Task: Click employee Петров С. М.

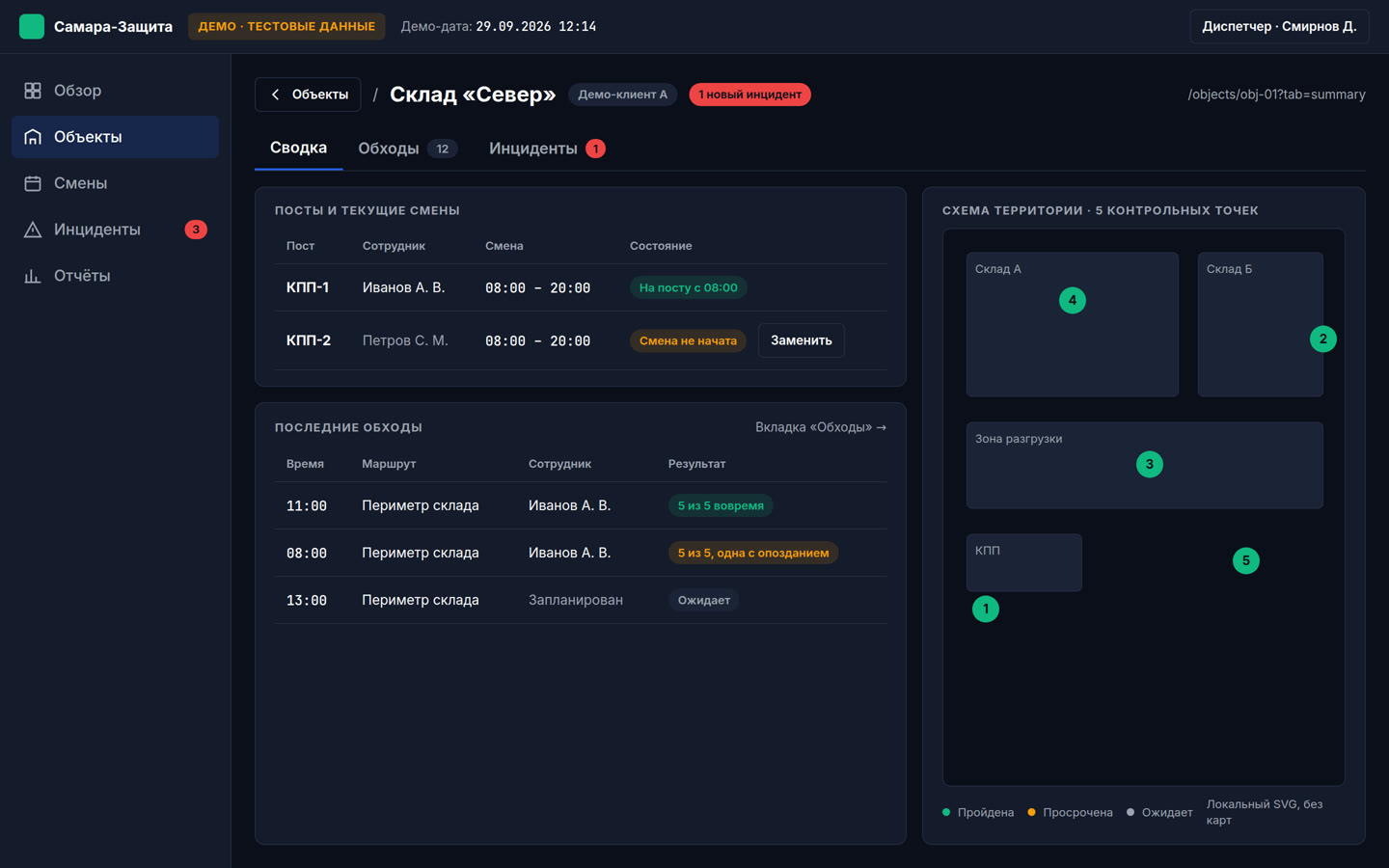Action: coord(405,340)
